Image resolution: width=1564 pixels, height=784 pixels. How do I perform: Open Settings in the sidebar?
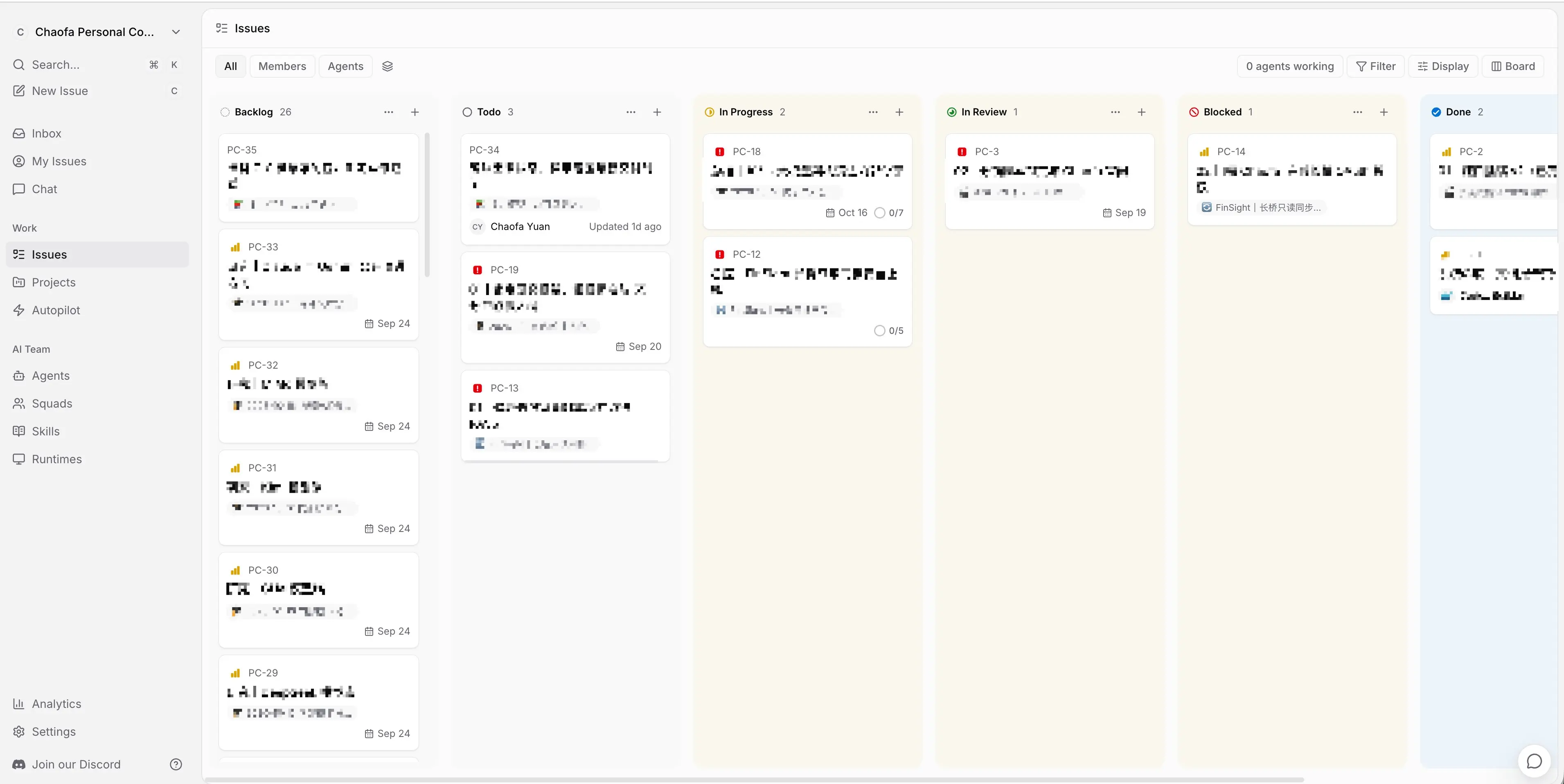(97, 732)
